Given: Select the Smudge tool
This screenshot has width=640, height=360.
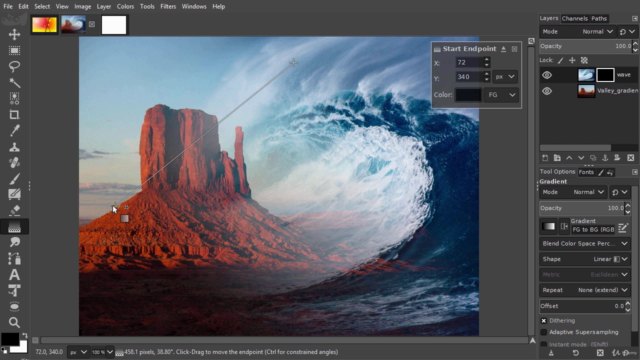Looking at the screenshot, I should [14, 242].
